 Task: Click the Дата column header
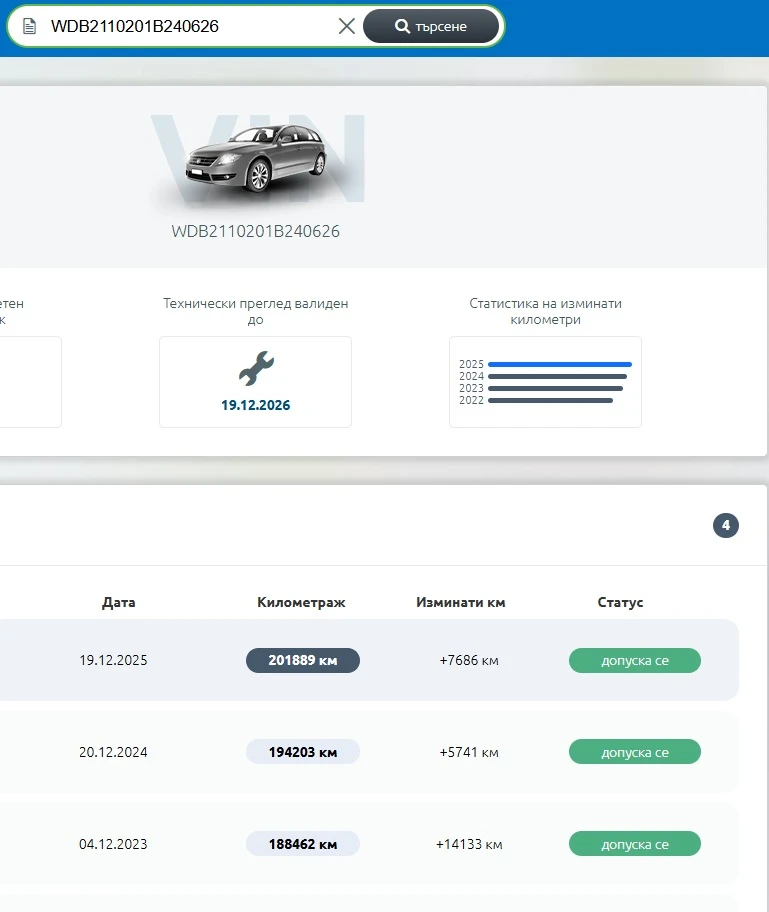click(119, 603)
